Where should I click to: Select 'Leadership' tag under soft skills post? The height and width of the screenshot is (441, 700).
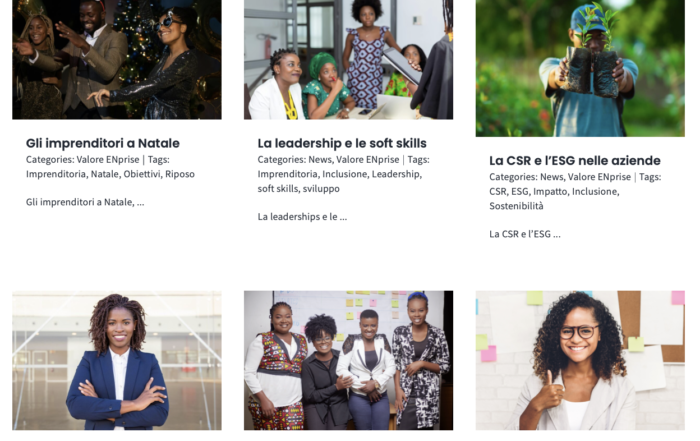point(396,174)
